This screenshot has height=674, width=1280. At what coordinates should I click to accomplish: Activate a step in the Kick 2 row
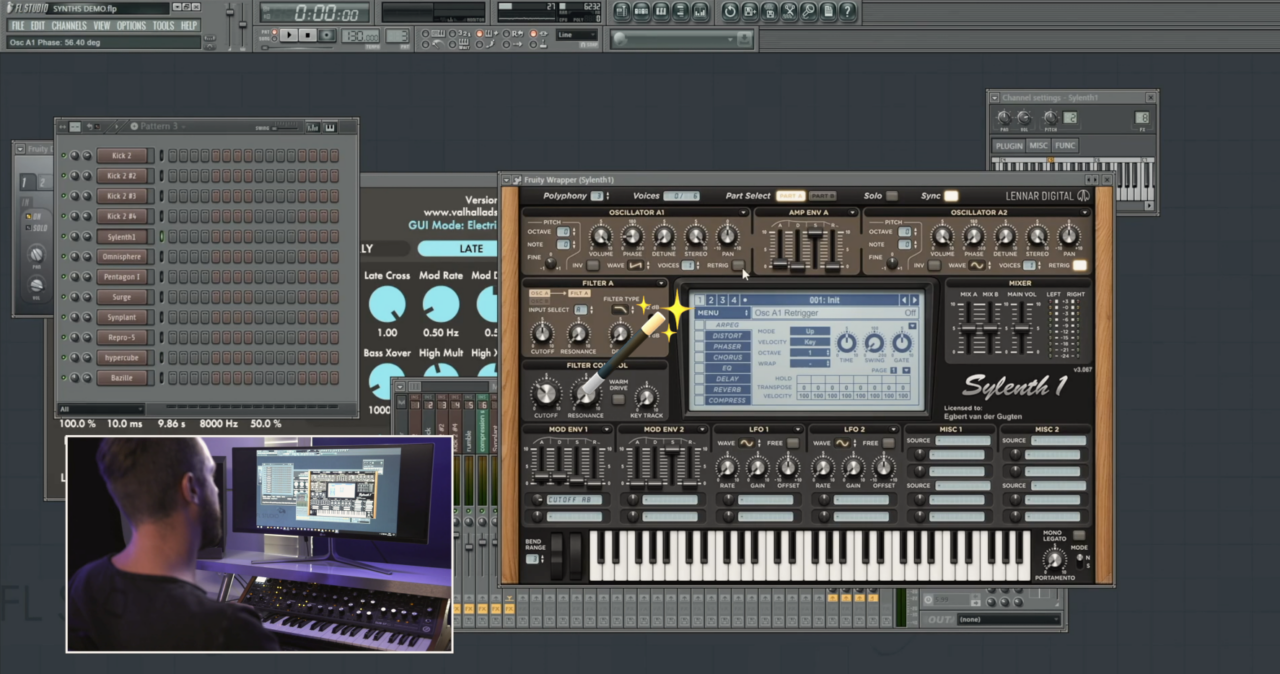point(174,155)
